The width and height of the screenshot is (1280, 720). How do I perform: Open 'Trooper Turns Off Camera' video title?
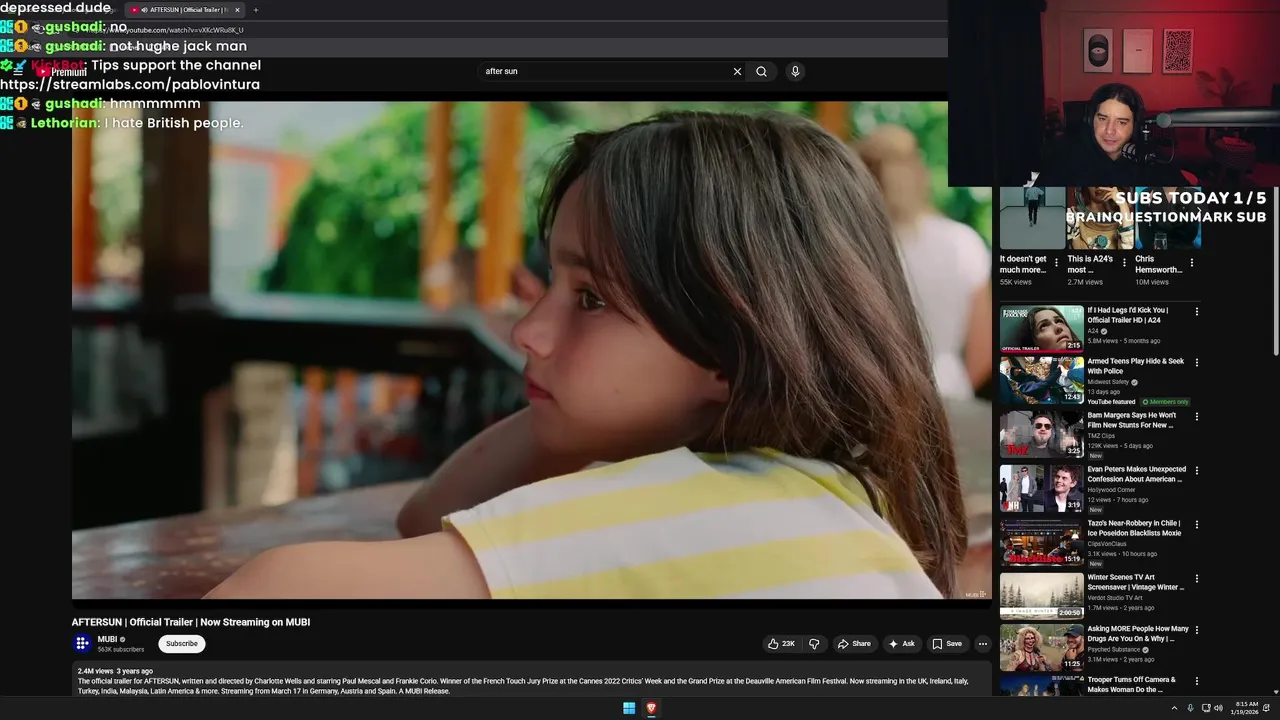point(1131,685)
